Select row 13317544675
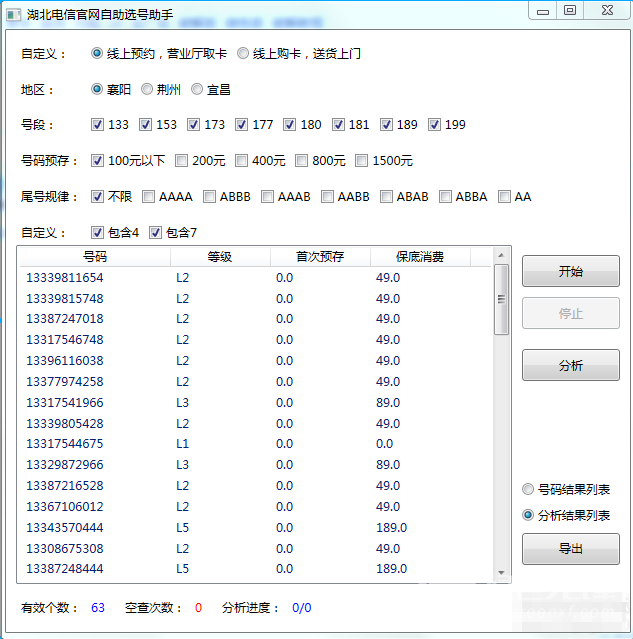The image size is (633, 639). [x=255, y=444]
